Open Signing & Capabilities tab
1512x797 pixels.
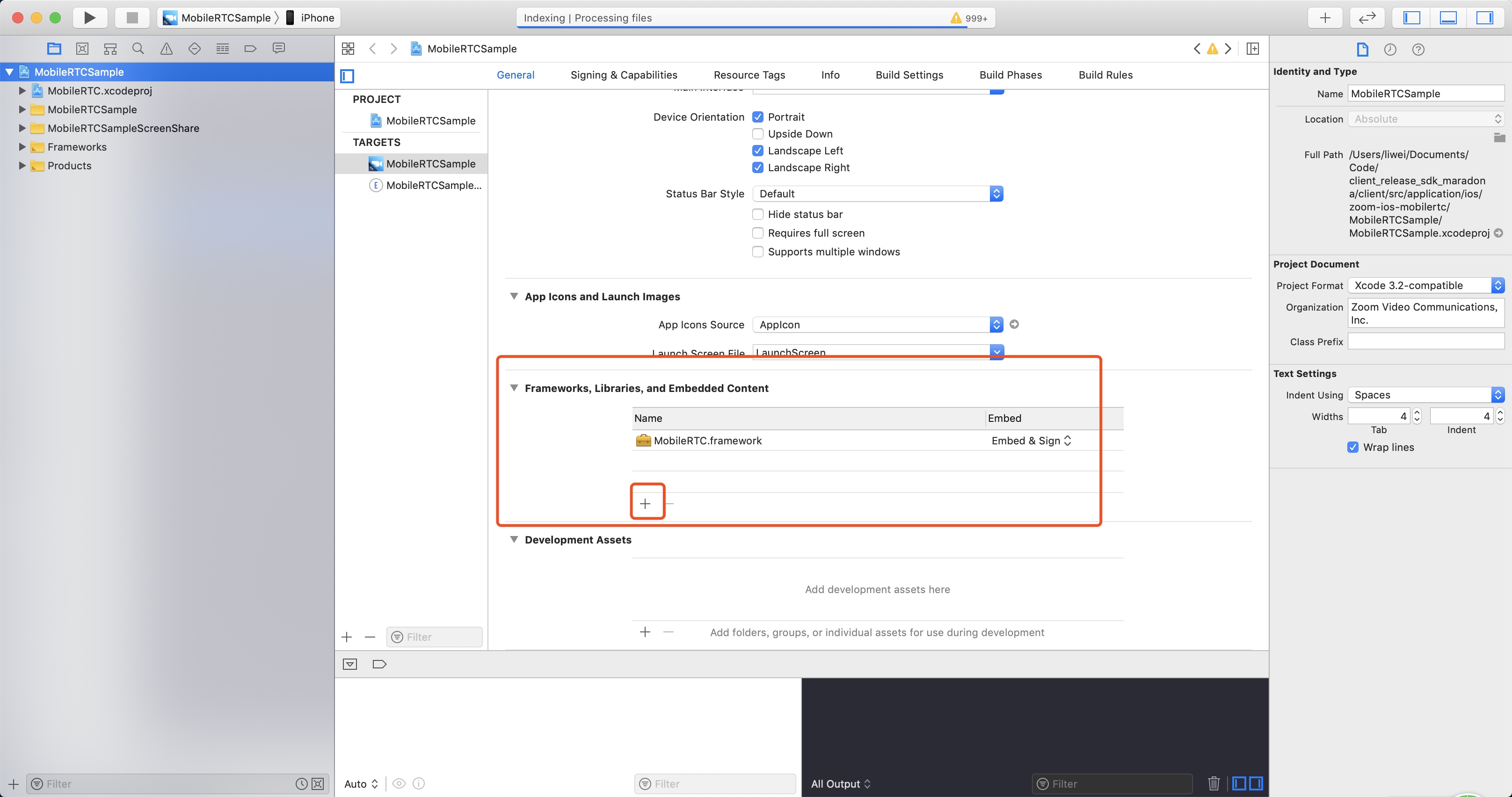click(623, 75)
